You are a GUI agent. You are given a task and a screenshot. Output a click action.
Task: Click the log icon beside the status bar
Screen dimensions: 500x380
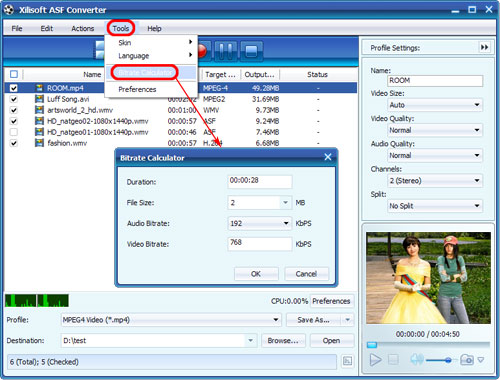pos(347,361)
